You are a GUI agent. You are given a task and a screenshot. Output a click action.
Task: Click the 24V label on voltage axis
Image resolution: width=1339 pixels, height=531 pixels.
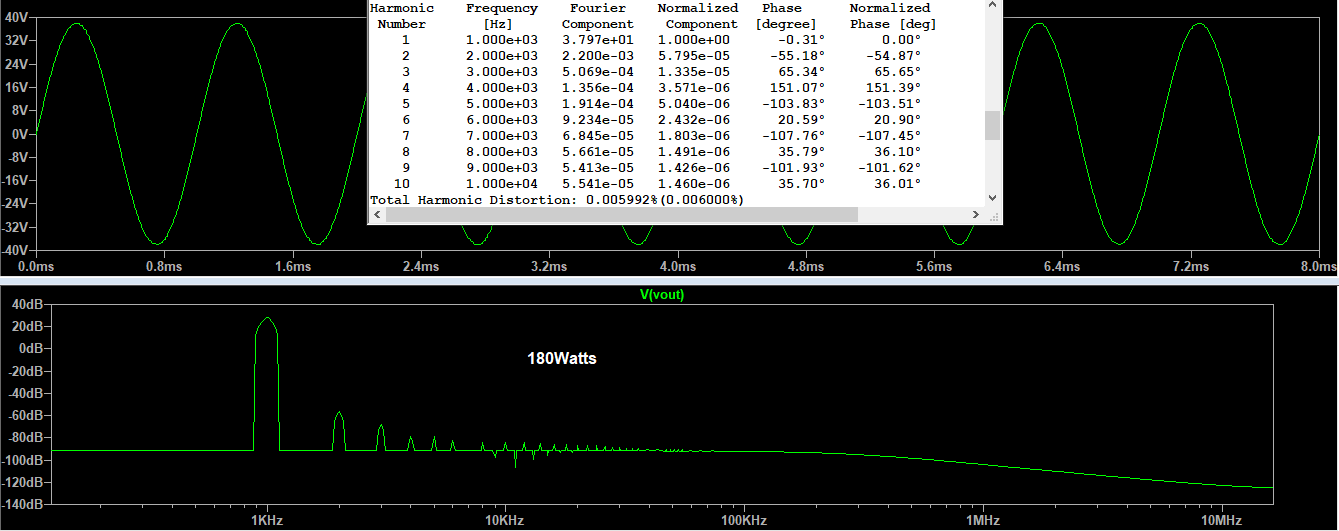15,64
